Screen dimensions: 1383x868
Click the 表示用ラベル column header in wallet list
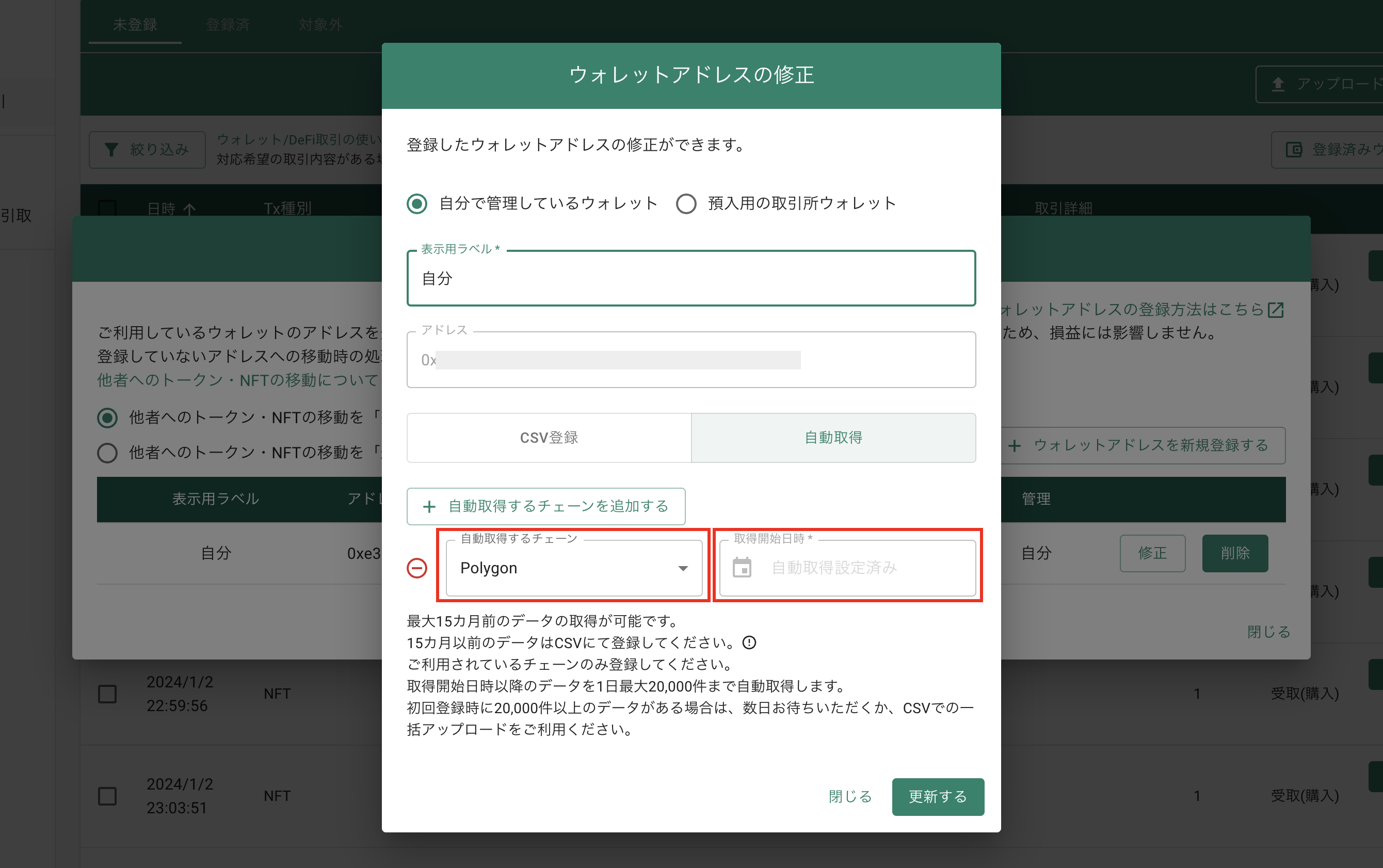pyautogui.click(x=216, y=499)
